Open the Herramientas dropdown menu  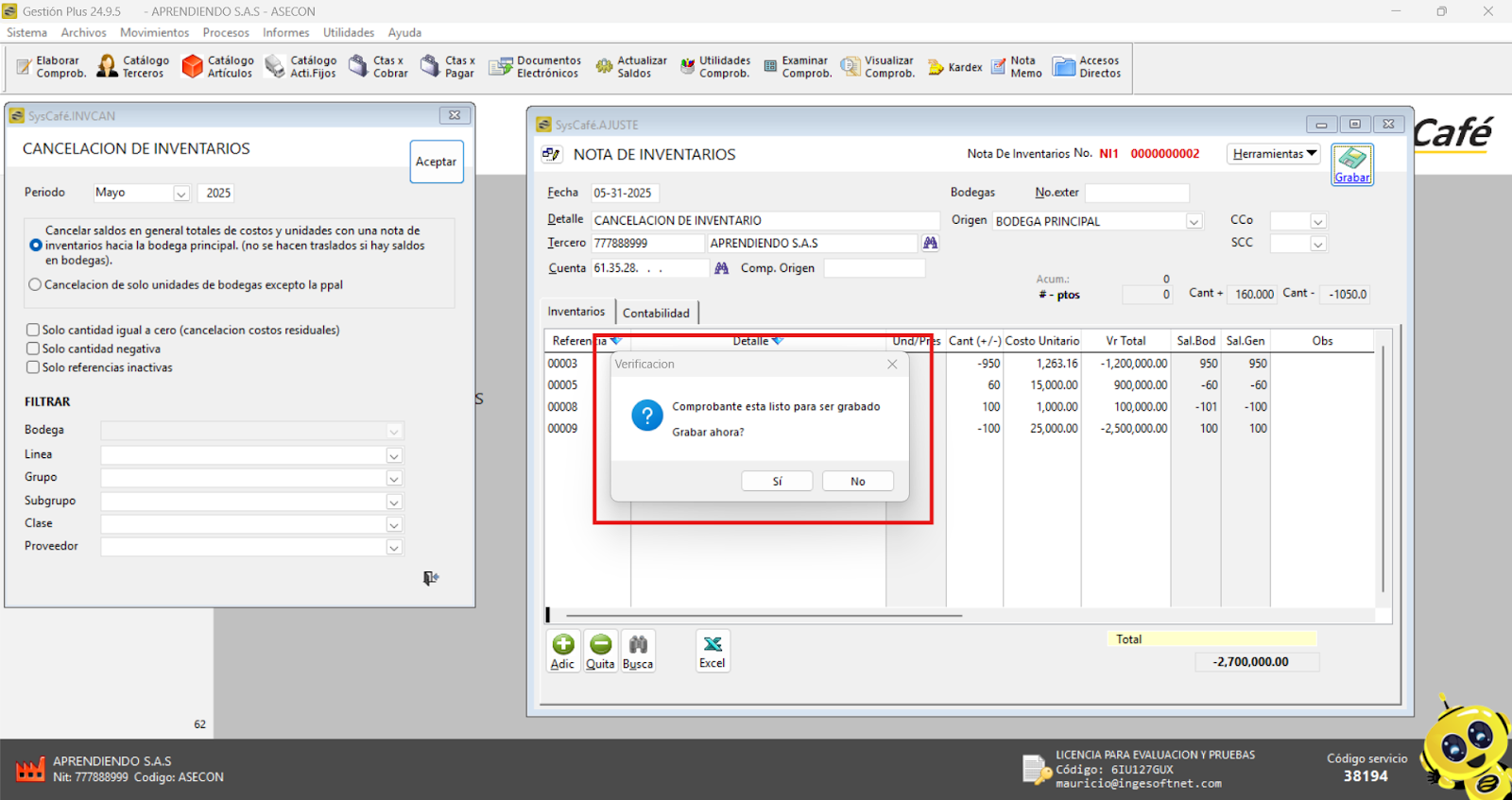click(1274, 154)
